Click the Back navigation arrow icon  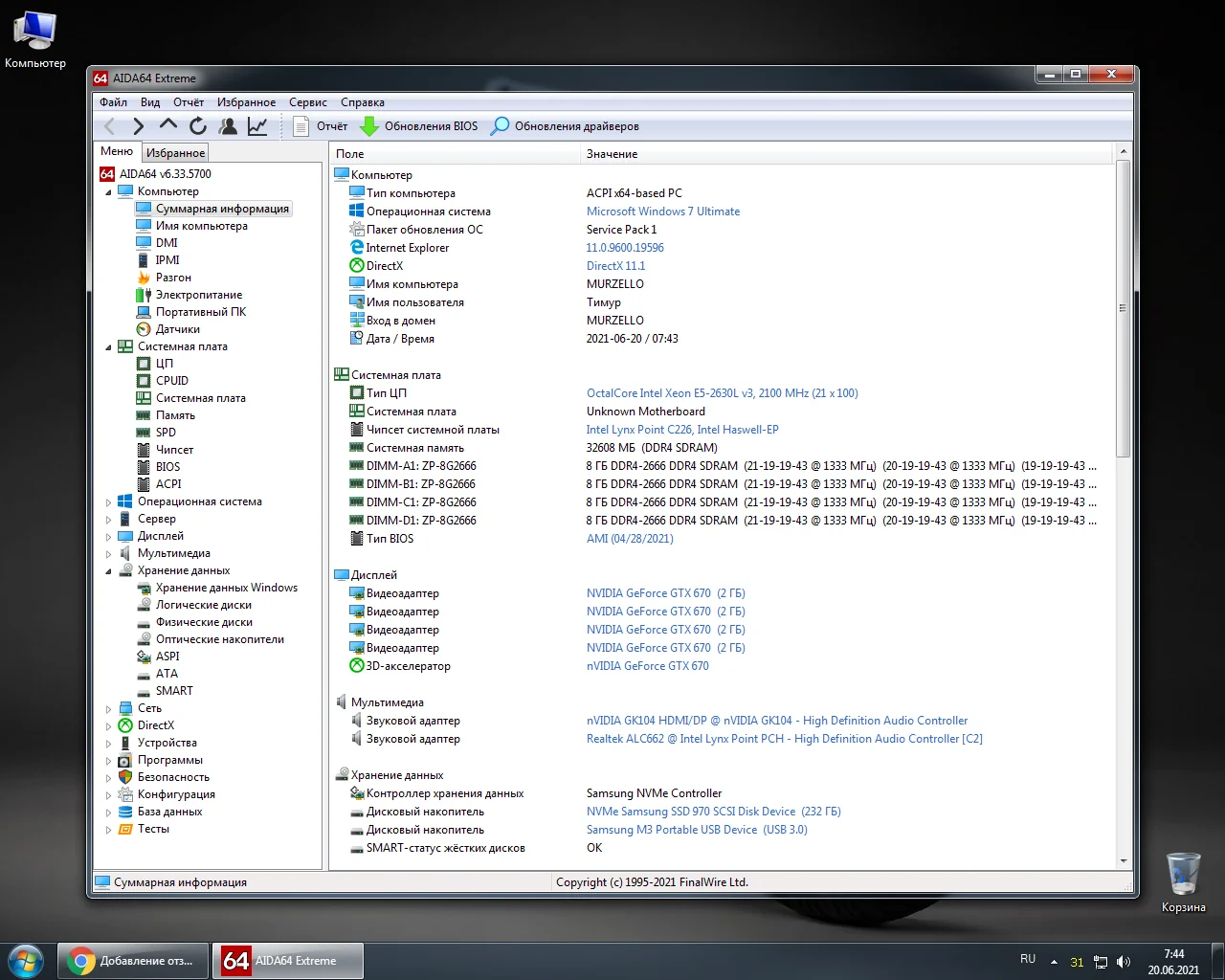pyautogui.click(x=109, y=126)
